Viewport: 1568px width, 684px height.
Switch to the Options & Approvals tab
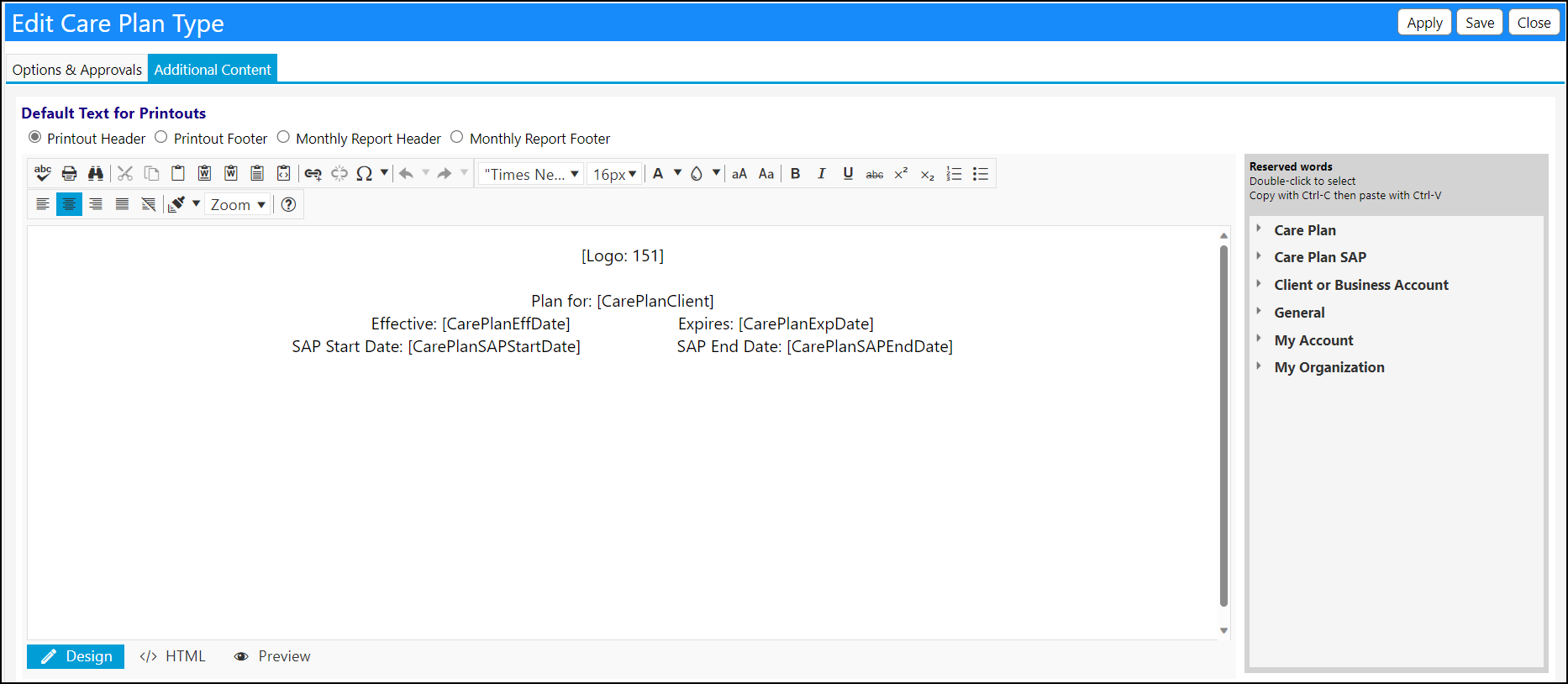(77, 69)
